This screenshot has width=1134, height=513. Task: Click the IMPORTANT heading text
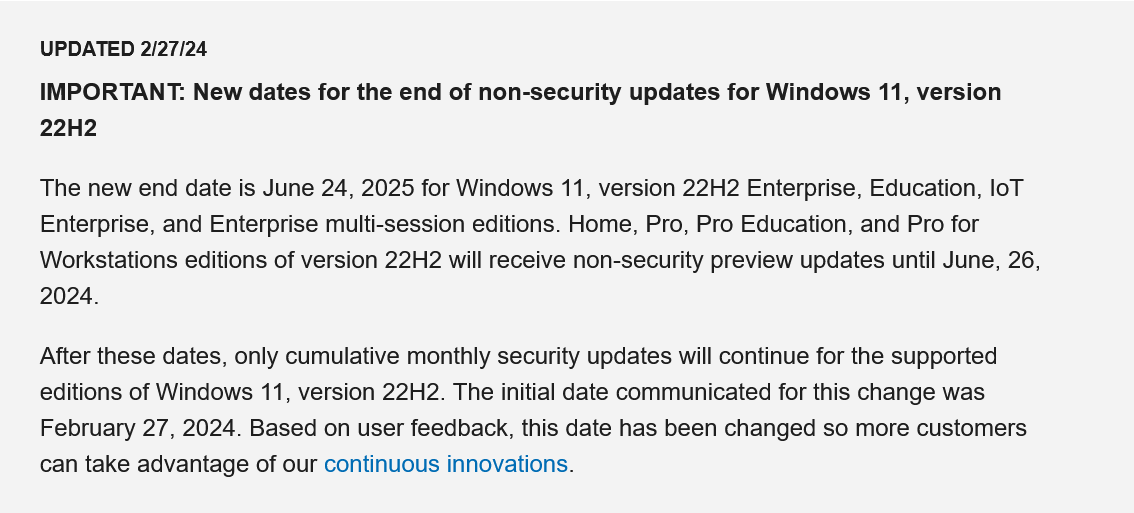click(x=520, y=110)
